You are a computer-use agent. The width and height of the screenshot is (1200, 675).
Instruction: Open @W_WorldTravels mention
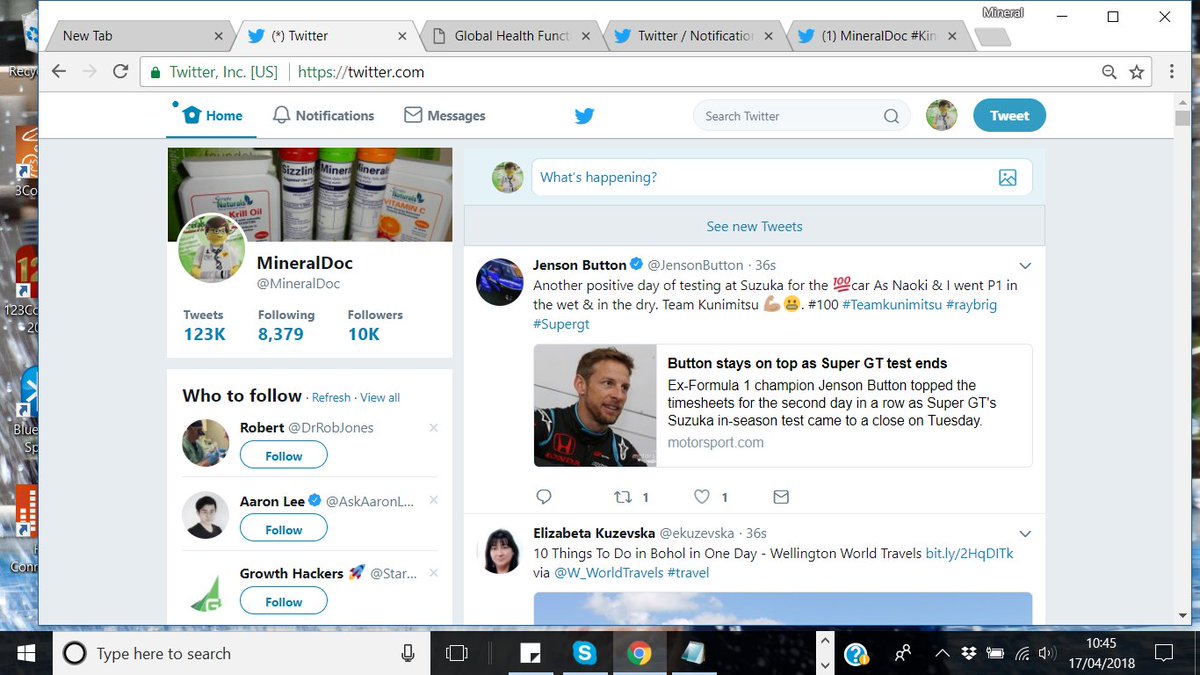click(x=609, y=573)
